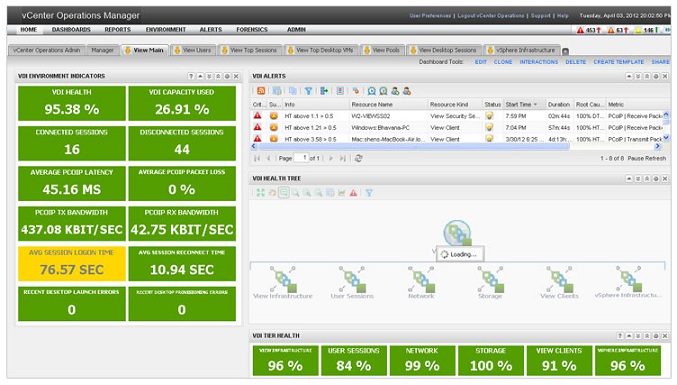This screenshot has width=677, height=385.
Task: Click Pause Refresh in VDI Alerts
Action: tap(647, 158)
